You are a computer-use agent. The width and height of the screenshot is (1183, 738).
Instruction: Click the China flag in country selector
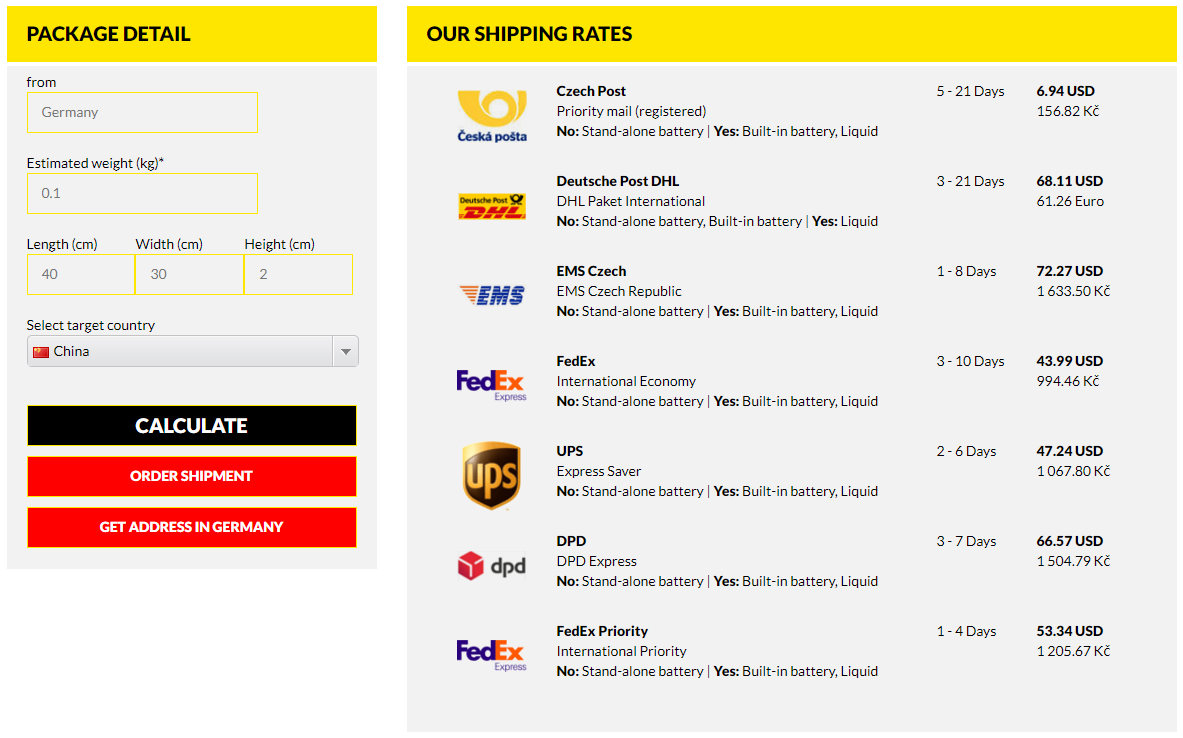tap(41, 352)
